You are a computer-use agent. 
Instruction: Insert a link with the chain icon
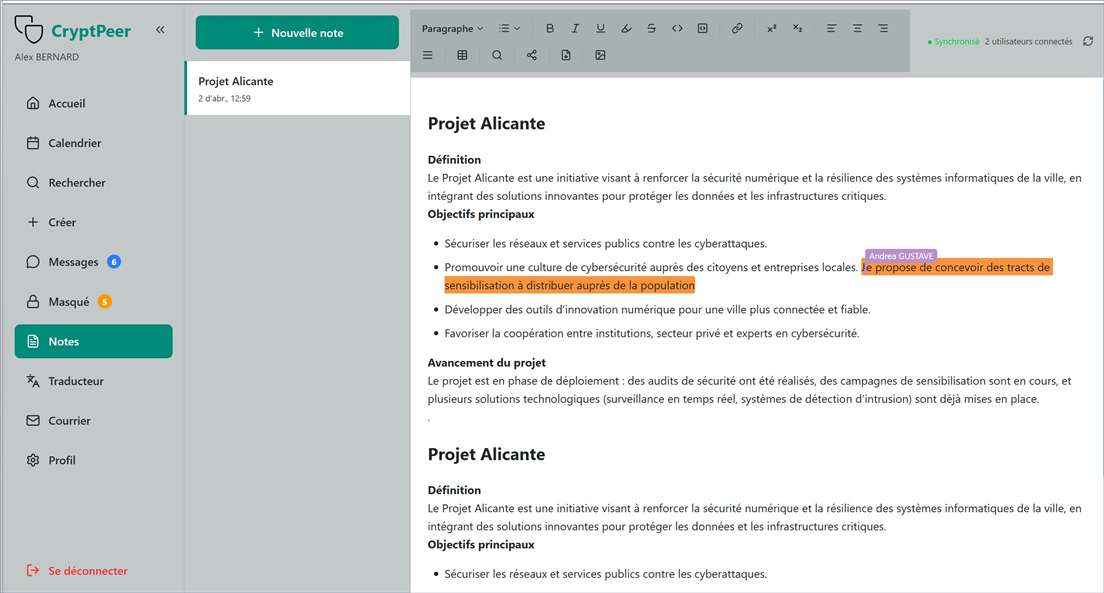(x=737, y=28)
